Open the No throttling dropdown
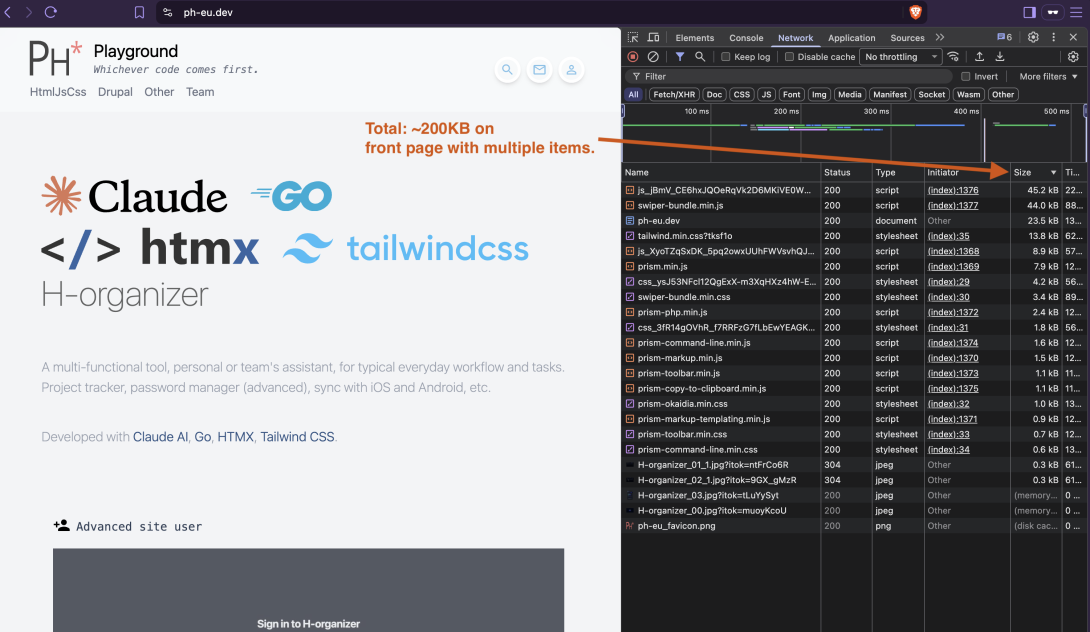The height and width of the screenshot is (632, 1090). 902,57
